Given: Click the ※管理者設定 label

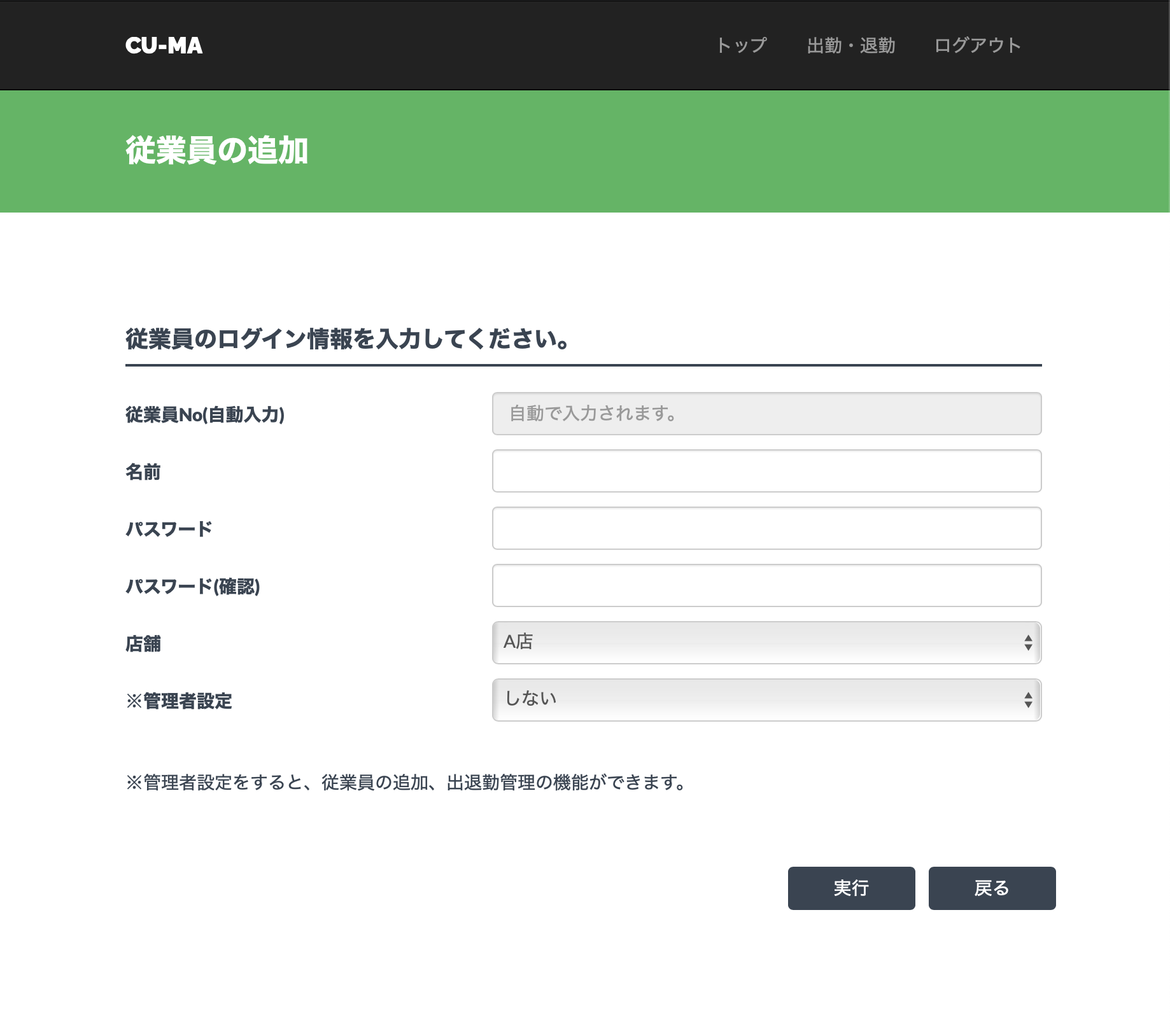Looking at the screenshot, I should coord(179,701).
